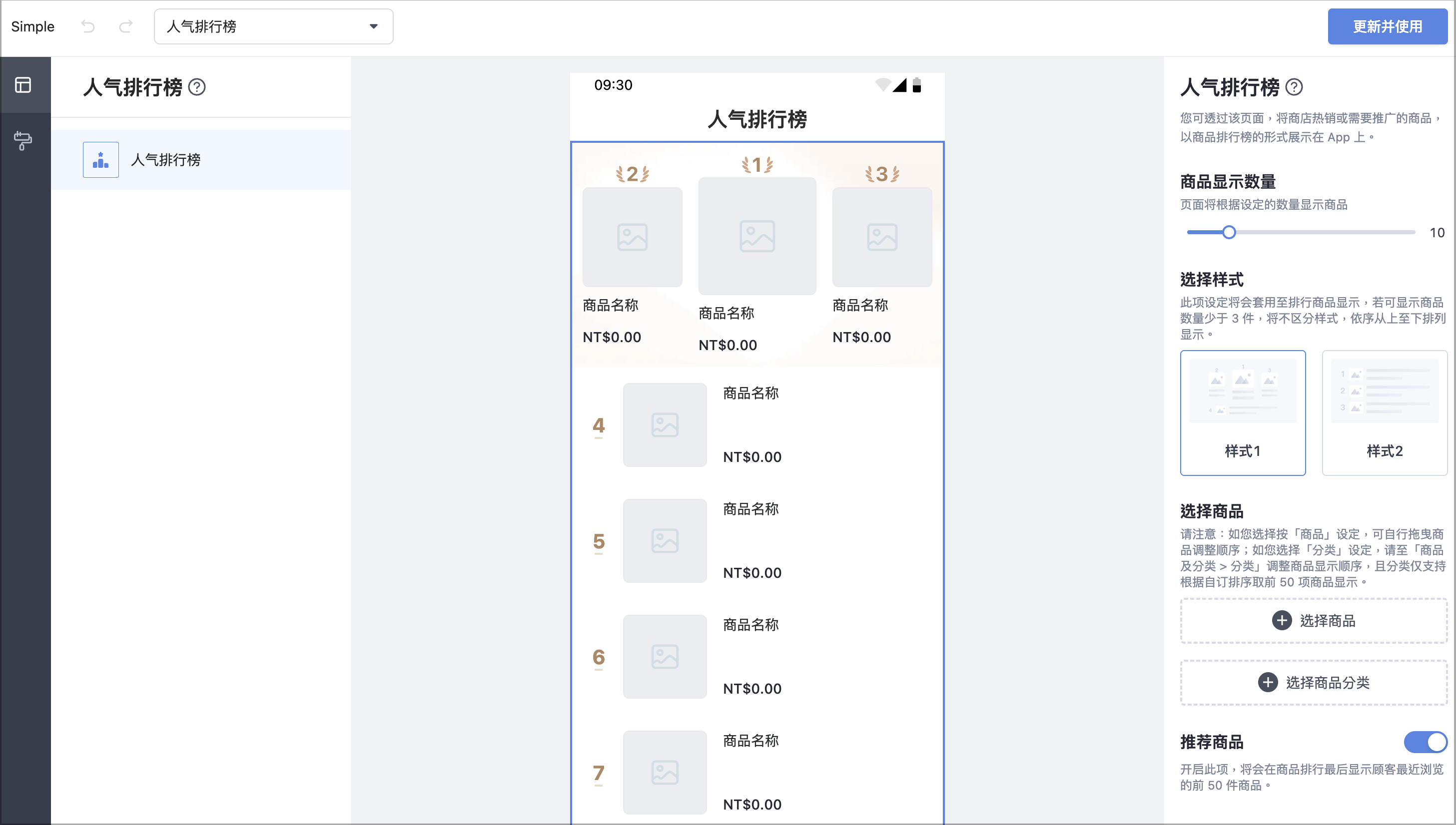Click the 更新并使用 button
Image resolution: width=1456 pixels, height=825 pixels.
(x=1387, y=26)
